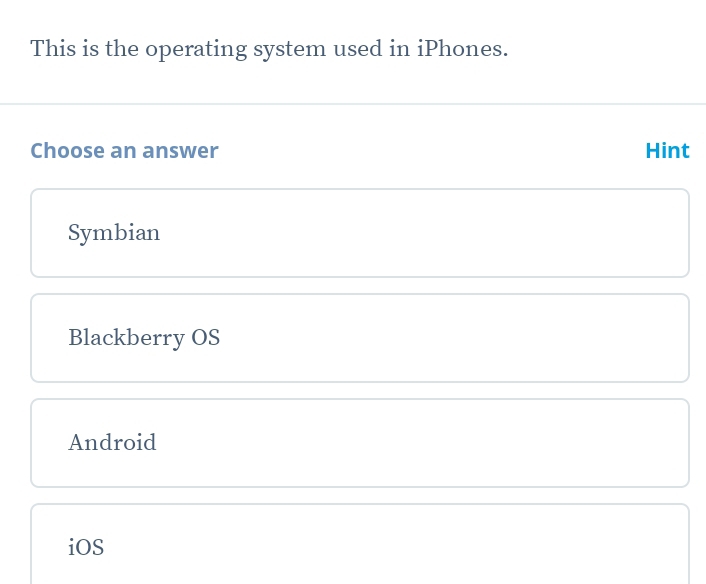The height and width of the screenshot is (584, 706).
Task: Click the 'Choose an answer' heading
Action: (124, 151)
